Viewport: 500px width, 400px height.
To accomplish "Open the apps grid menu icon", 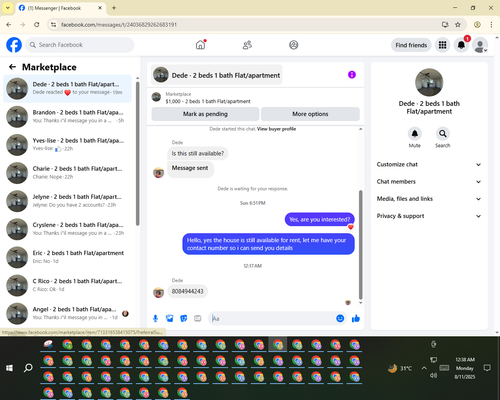I will click(442, 45).
